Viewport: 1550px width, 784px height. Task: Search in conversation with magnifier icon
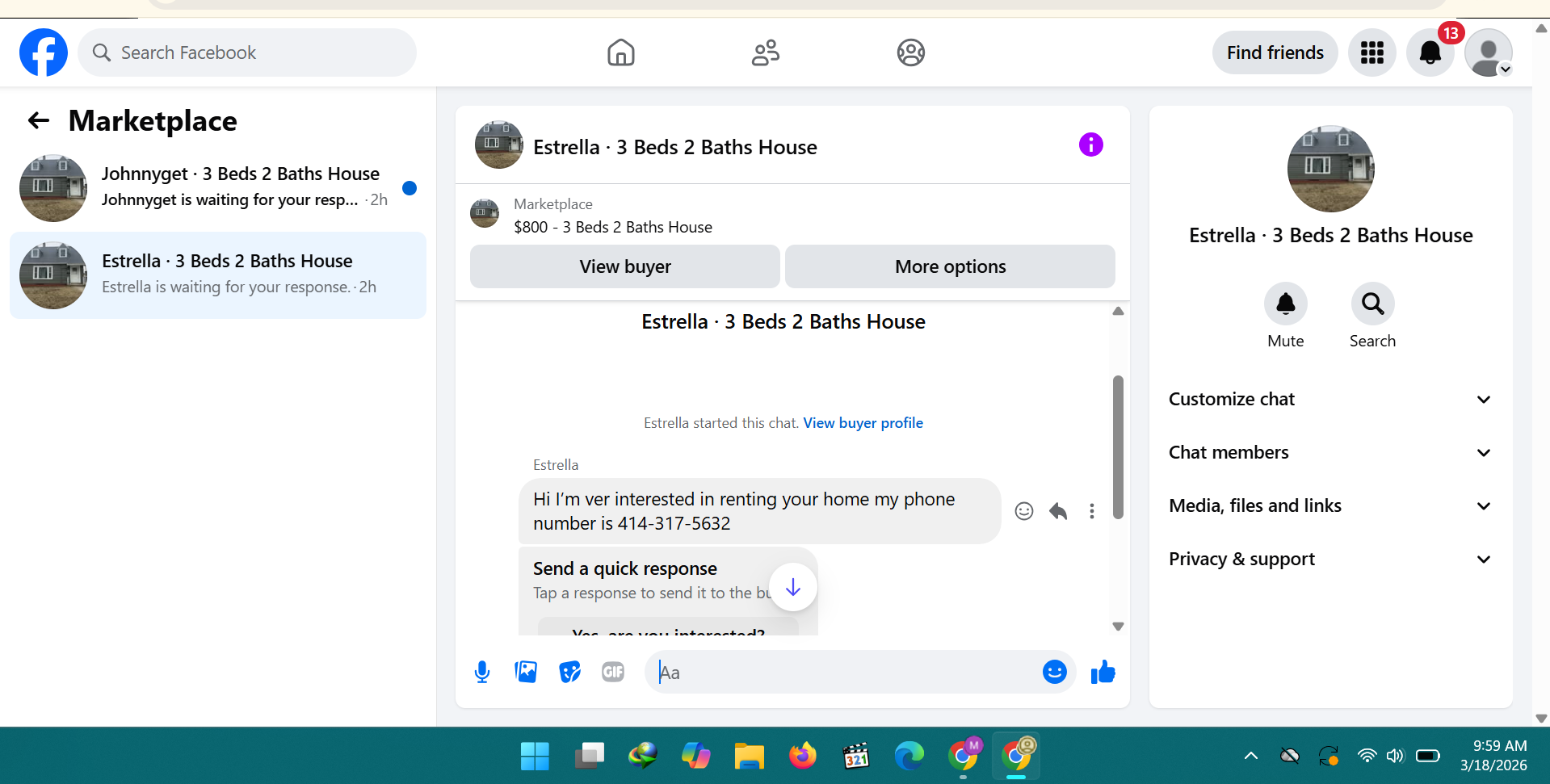coord(1372,304)
